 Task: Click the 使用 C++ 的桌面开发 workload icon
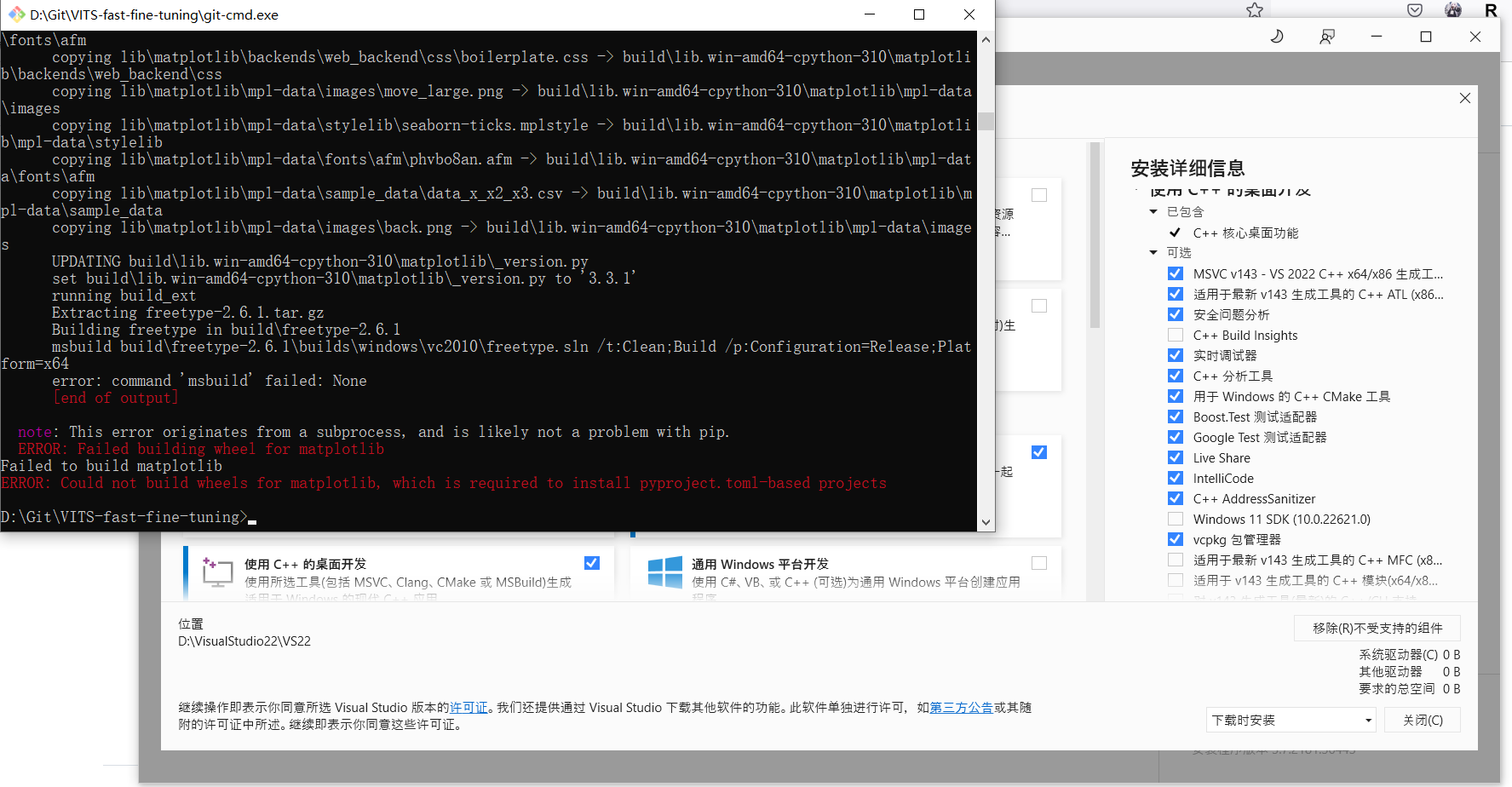216,572
